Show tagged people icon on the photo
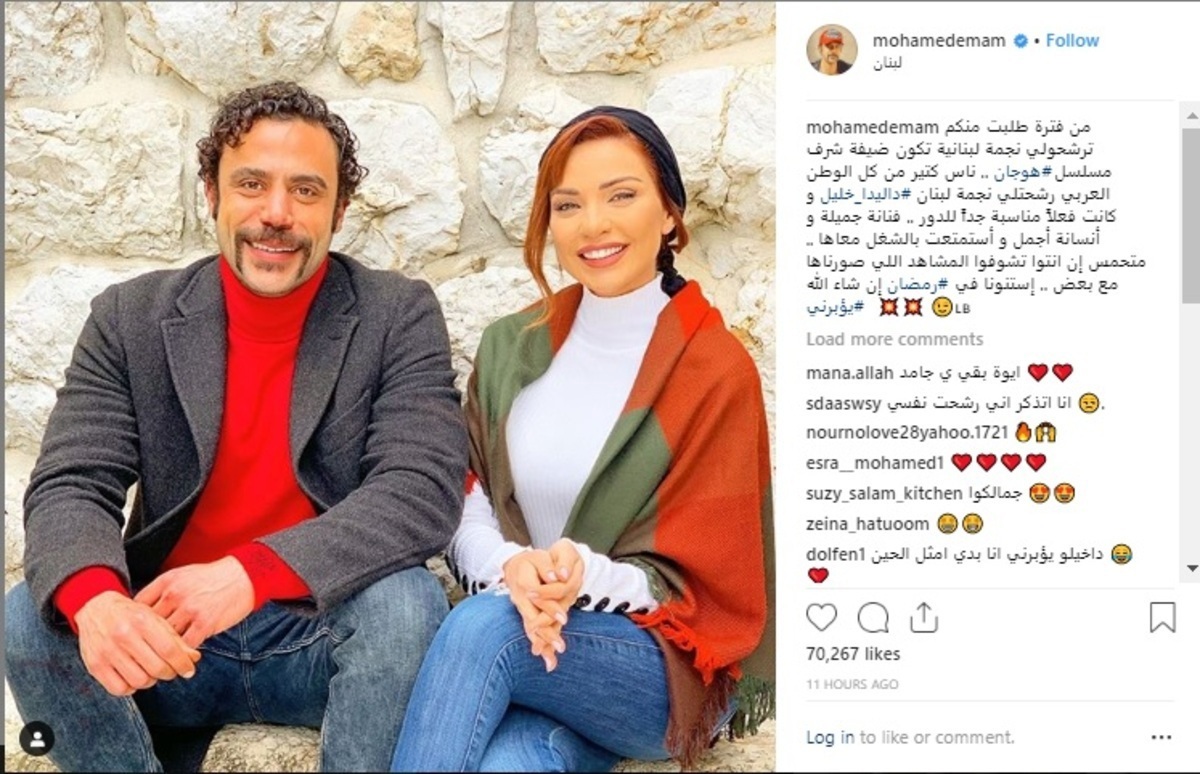Image resolution: width=1200 pixels, height=774 pixels. click(37, 739)
